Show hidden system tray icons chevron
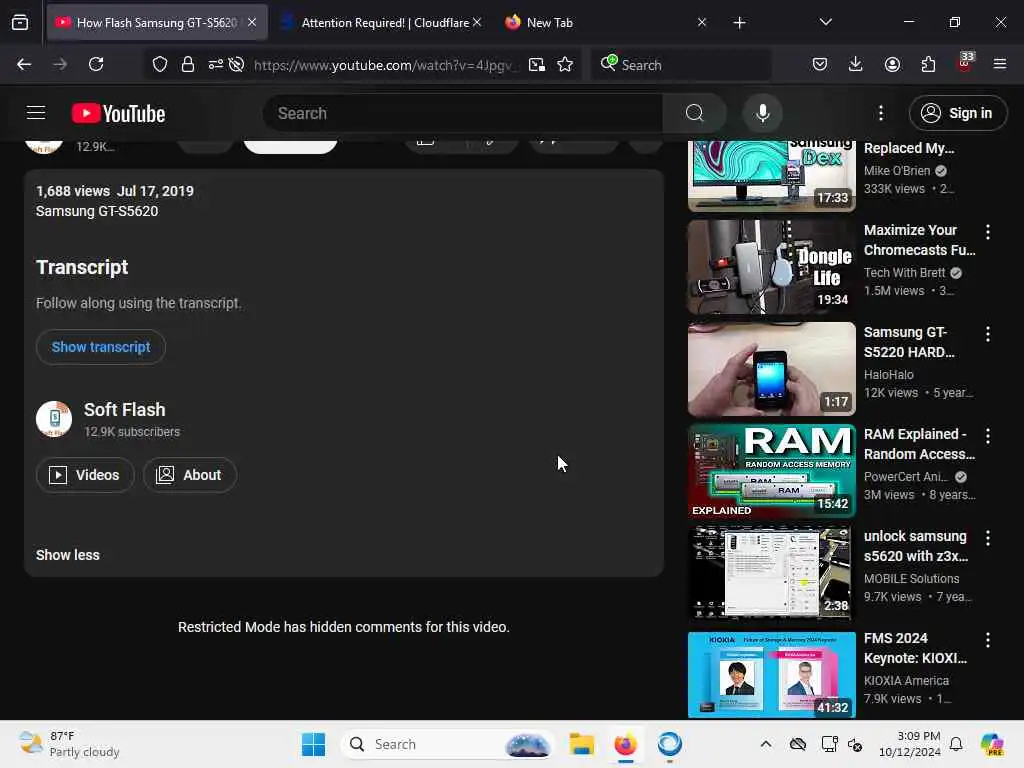 (765, 744)
